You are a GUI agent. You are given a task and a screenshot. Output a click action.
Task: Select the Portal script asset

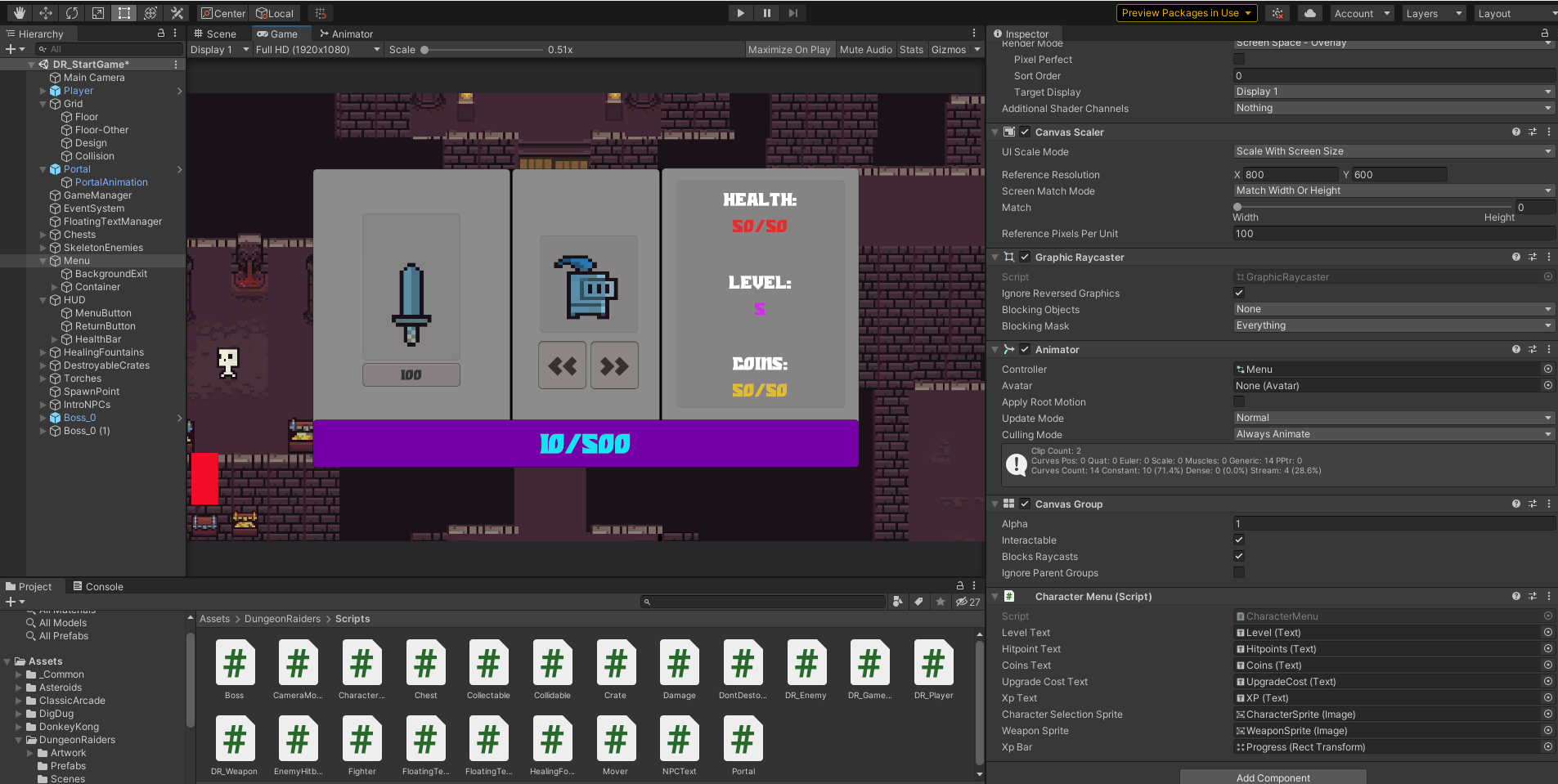[x=743, y=746]
